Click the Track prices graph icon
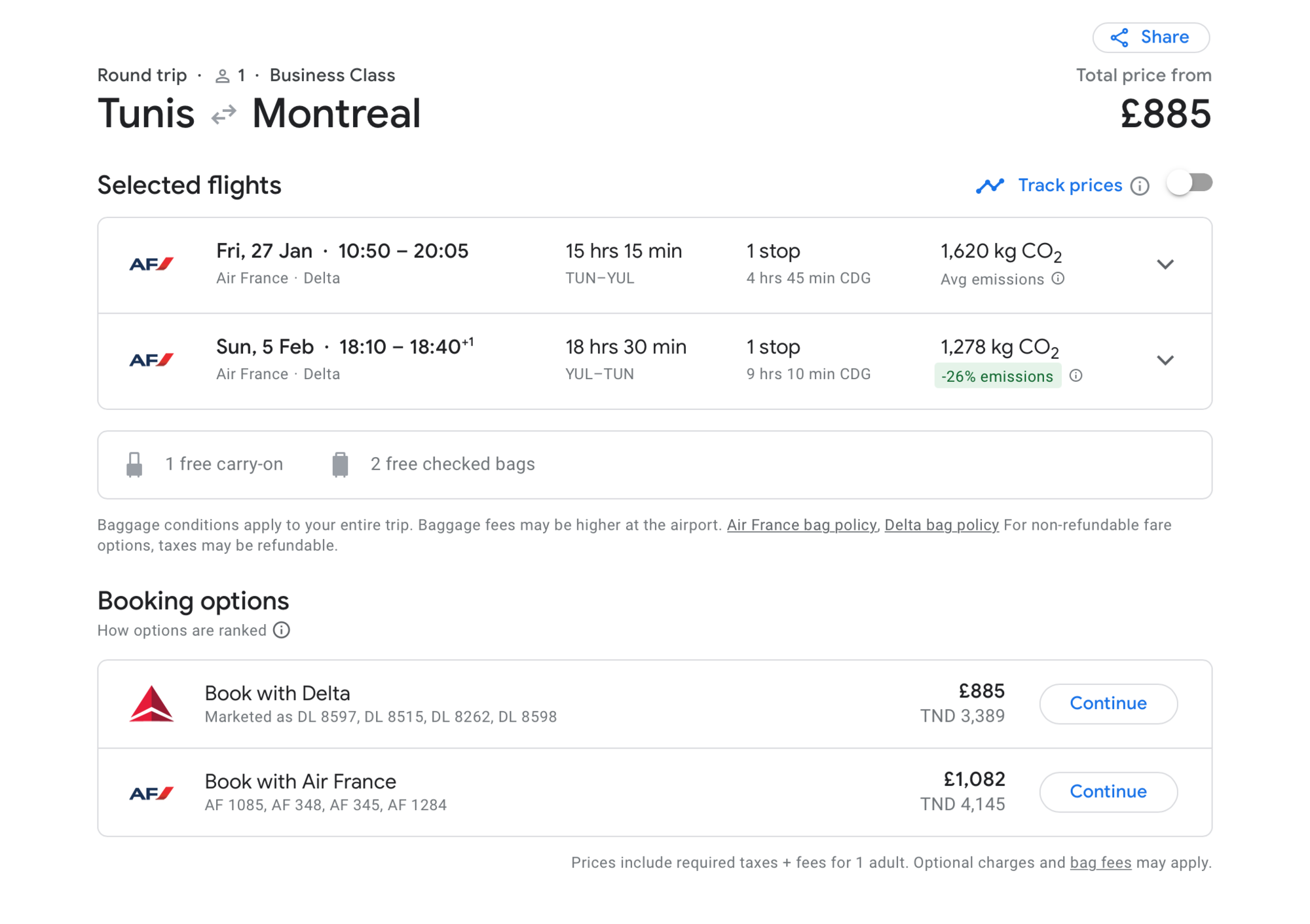This screenshot has width=1310, height=924. (990, 186)
